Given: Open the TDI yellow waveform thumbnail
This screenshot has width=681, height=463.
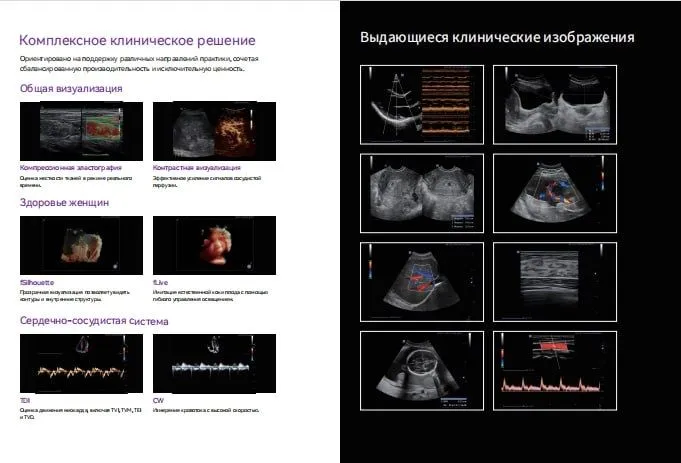Looking at the screenshot, I should (x=81, y=364).
